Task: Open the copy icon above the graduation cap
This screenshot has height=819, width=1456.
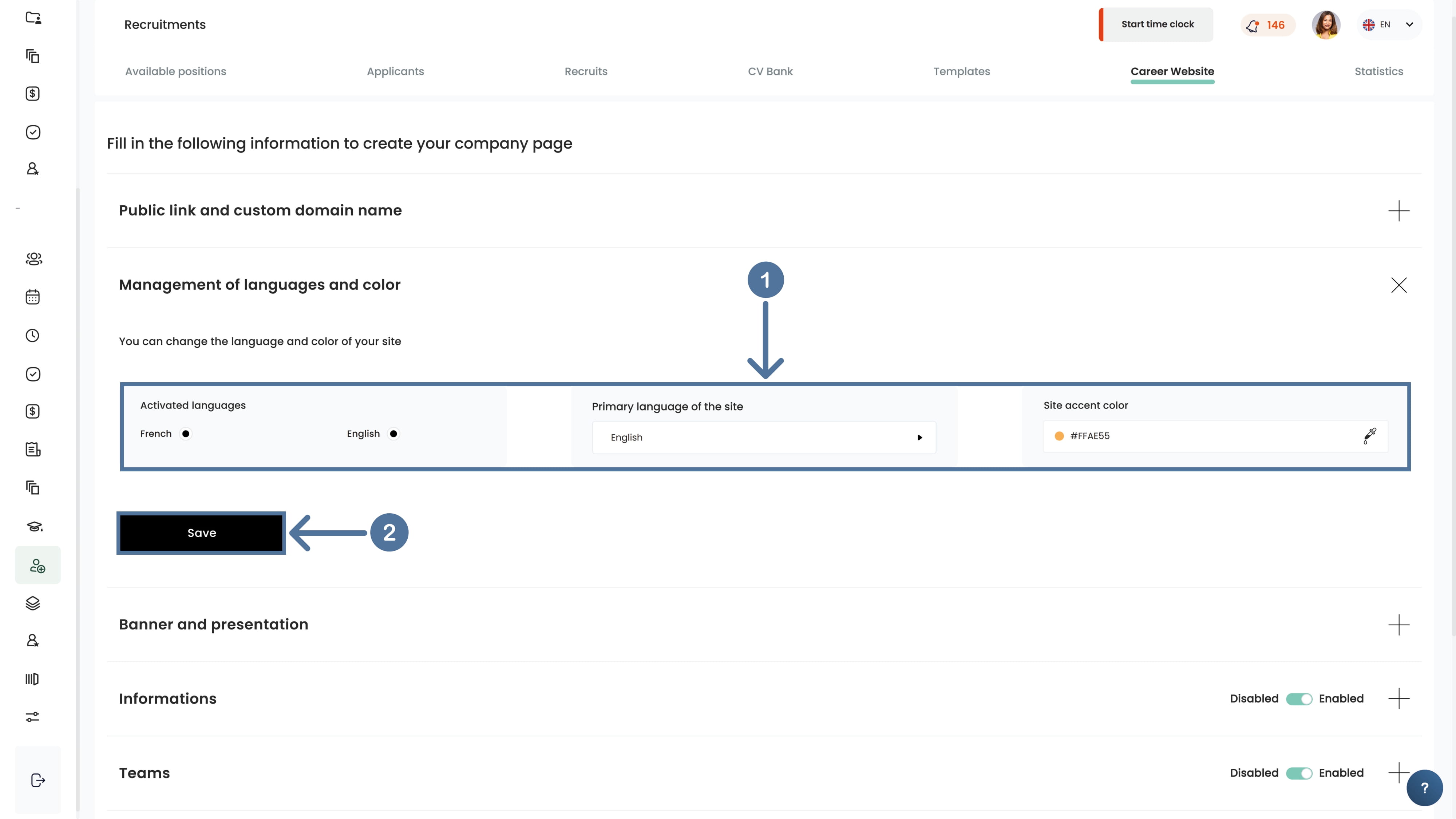Action: [33, 487]
